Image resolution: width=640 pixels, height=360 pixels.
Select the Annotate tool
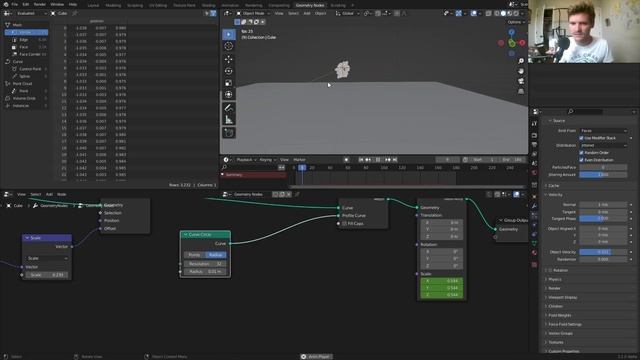(229, 108)
